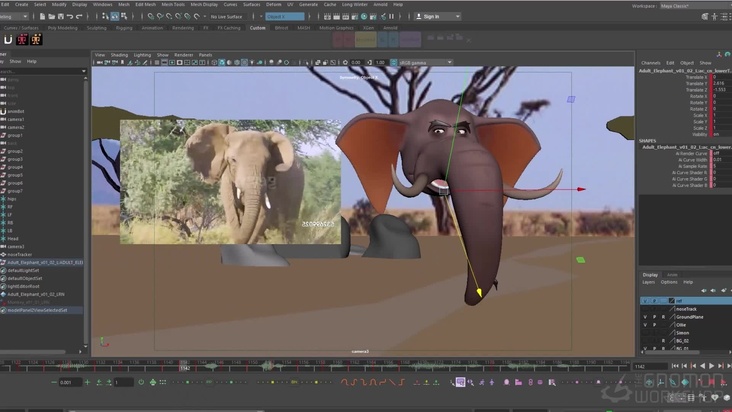Toggle the R reference box for GroundPlane layer

[x=663, y=317]
